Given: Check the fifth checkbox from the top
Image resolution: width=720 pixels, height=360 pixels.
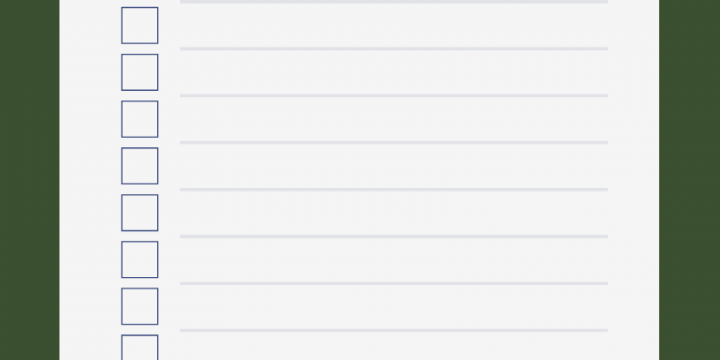Looking at the screenshot, I should pos(140,213).
